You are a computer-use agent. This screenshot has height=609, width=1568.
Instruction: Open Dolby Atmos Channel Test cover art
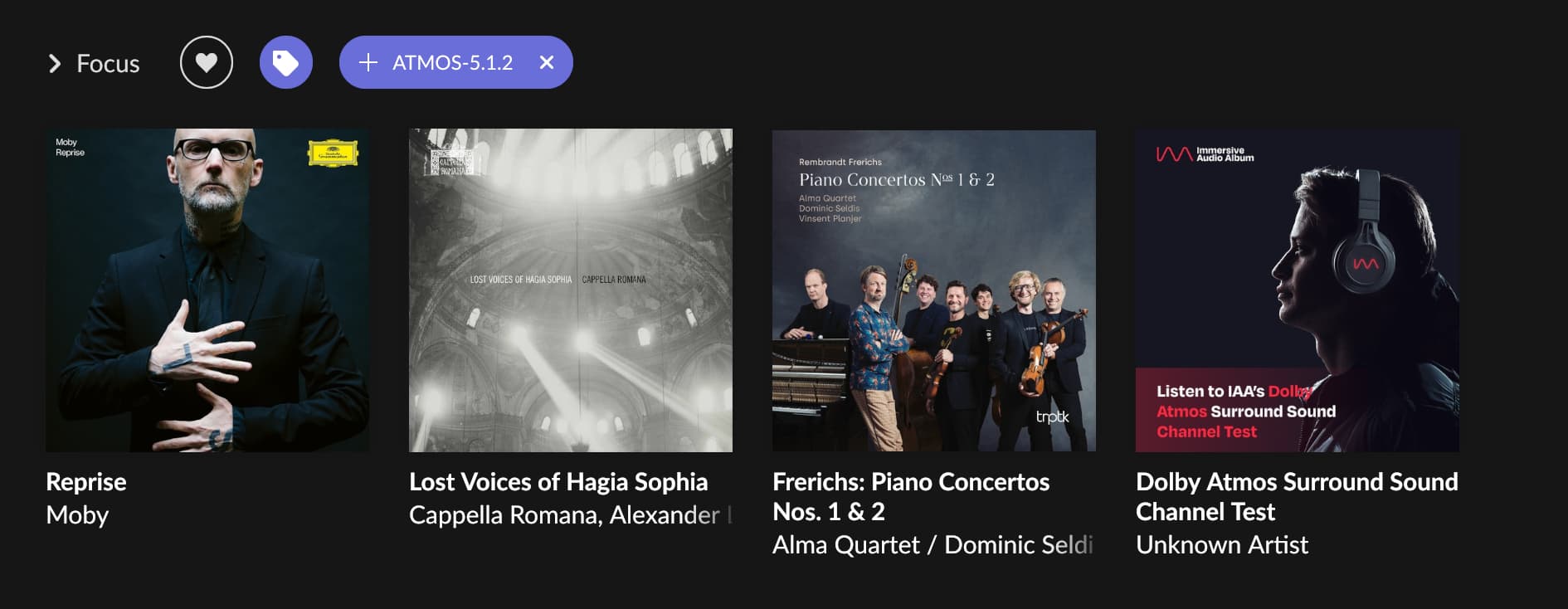click(1298, 290)
